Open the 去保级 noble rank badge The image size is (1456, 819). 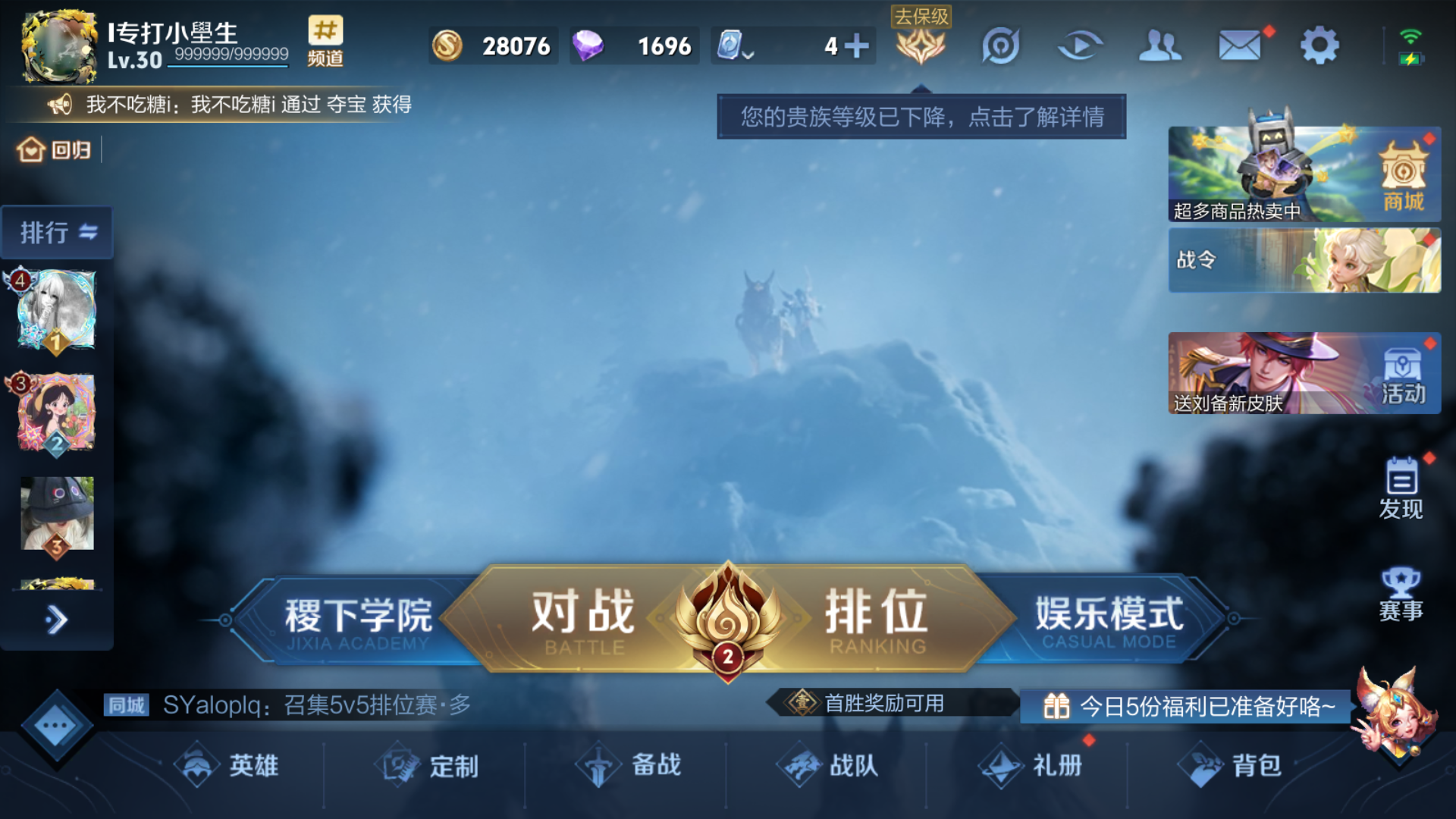(x=921, y=37)
